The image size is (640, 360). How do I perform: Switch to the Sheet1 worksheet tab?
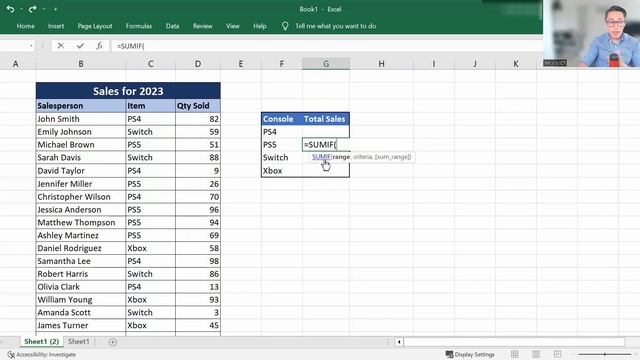[x=78, y=341]
